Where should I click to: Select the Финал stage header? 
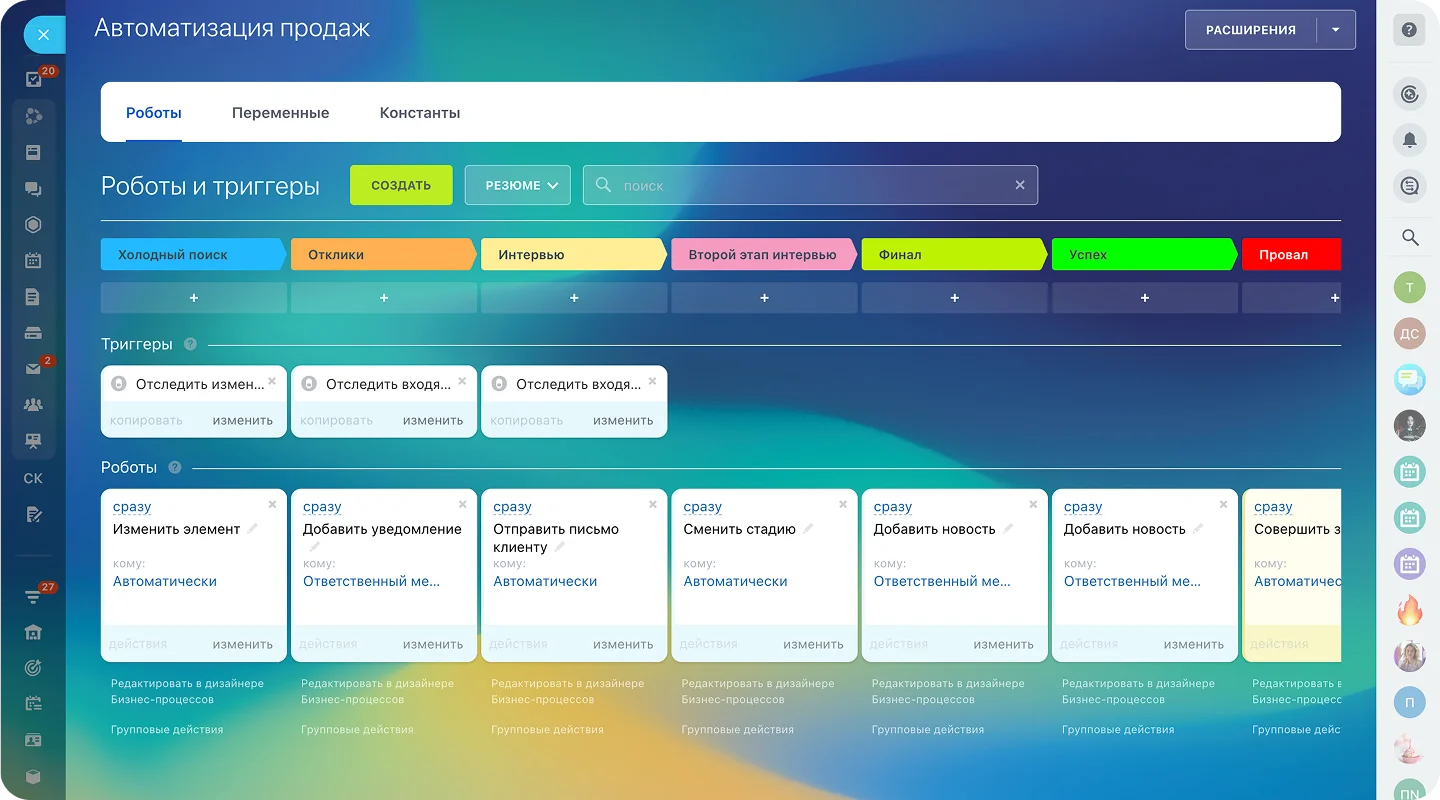point(952,255)
